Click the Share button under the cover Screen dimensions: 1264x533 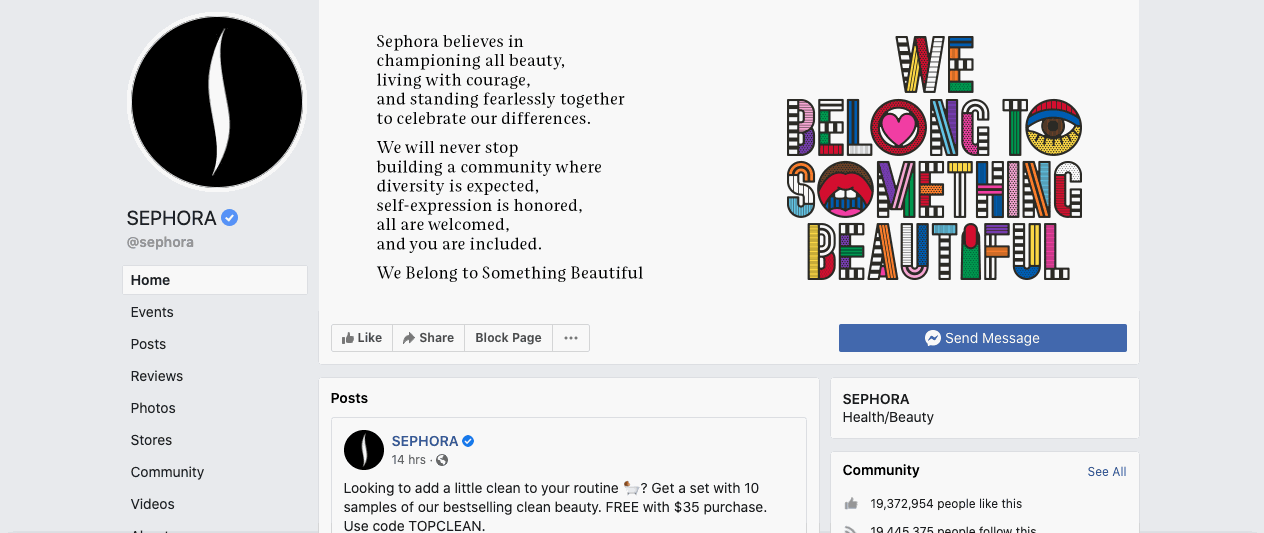[x=428, y=338]
